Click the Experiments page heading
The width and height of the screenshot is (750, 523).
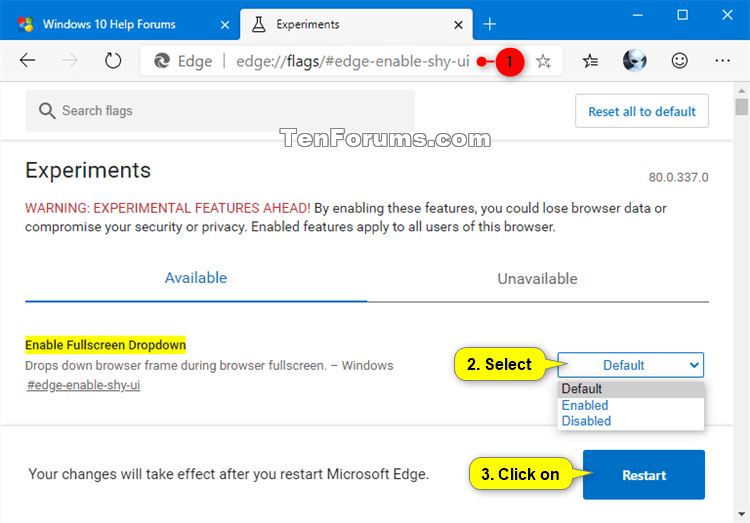point(88,170)
